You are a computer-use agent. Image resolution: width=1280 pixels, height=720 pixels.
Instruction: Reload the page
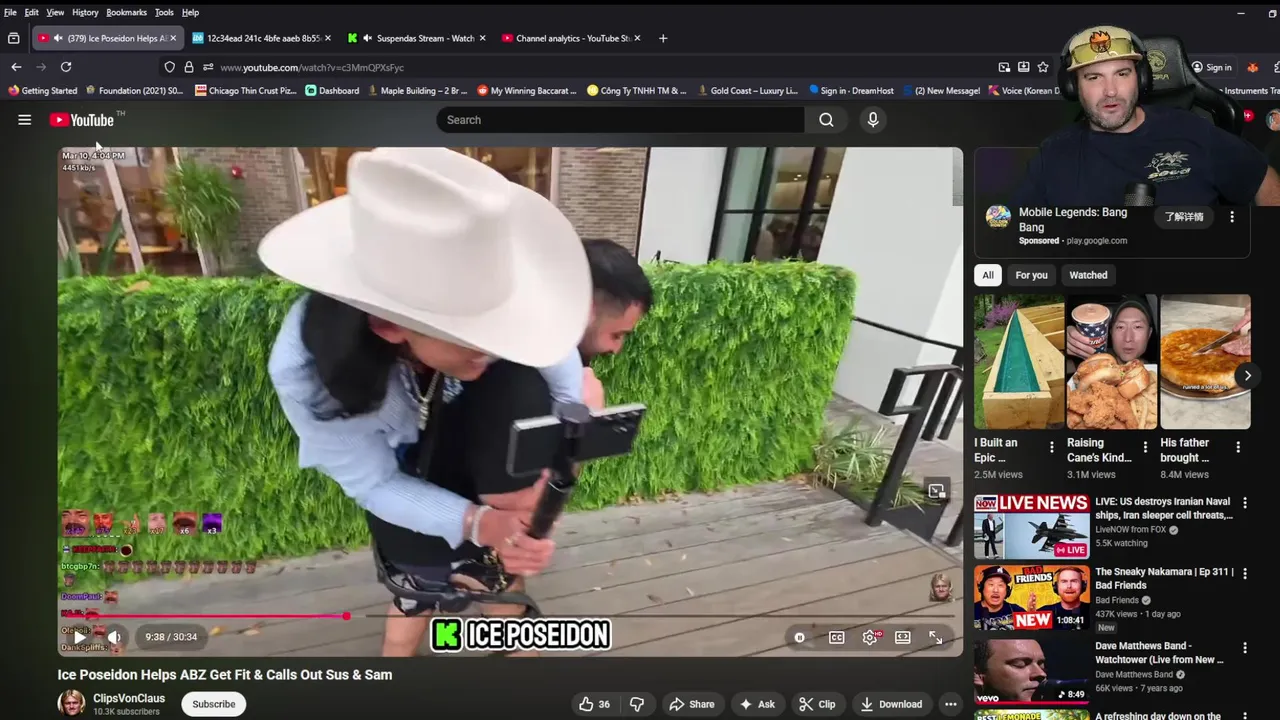point(66,67)
